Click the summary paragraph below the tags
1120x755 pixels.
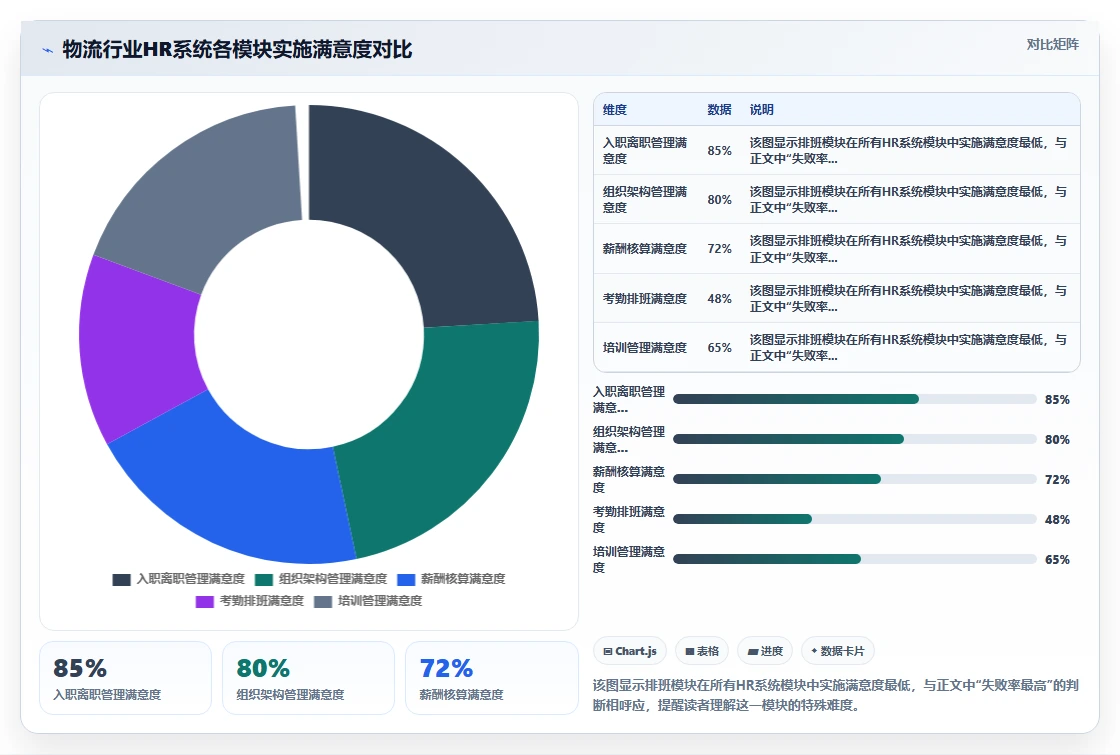pyautogui.click(x=836, y=695)
